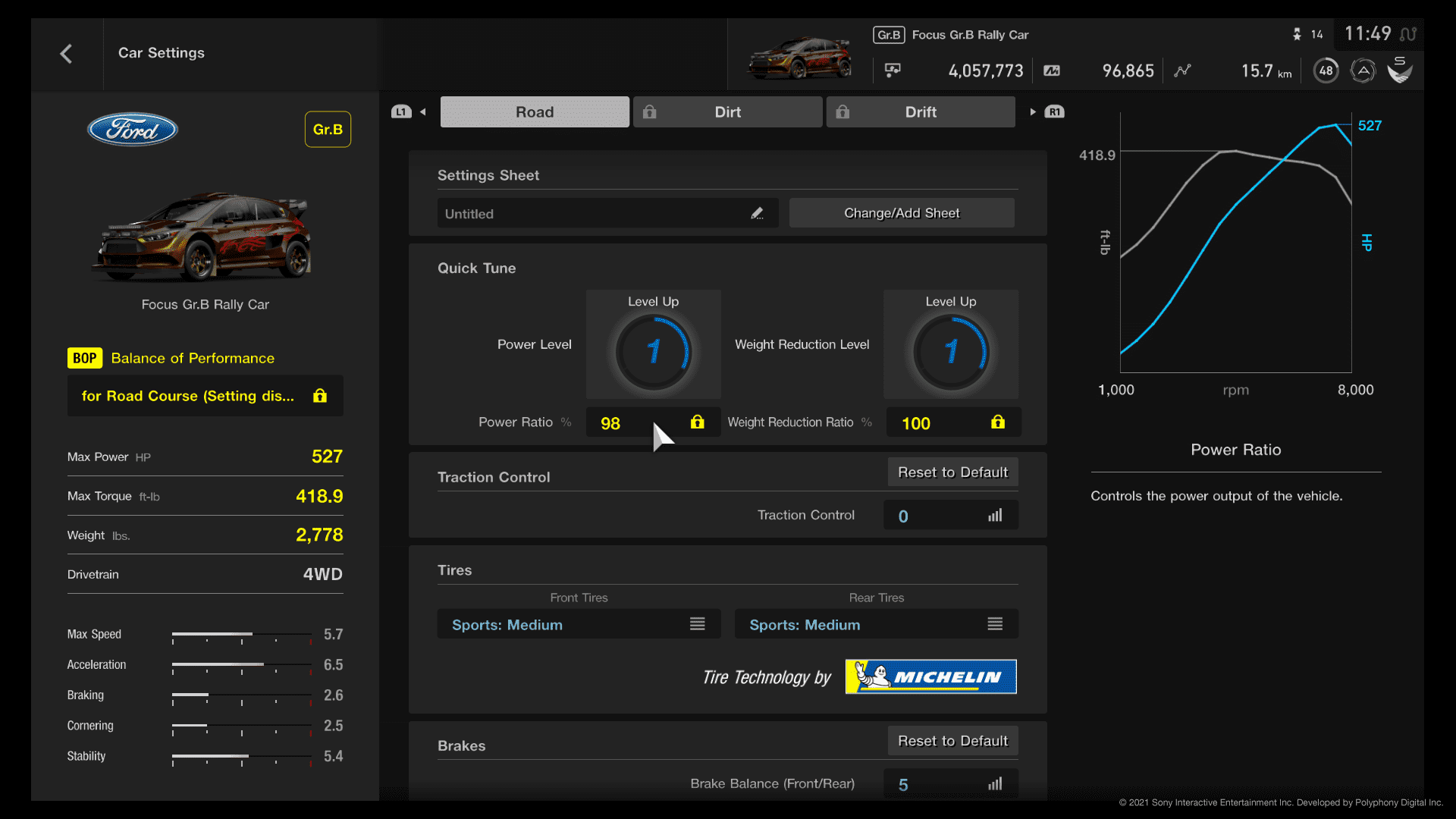Click the Change/Add Sheet button

tap(902, 213)
